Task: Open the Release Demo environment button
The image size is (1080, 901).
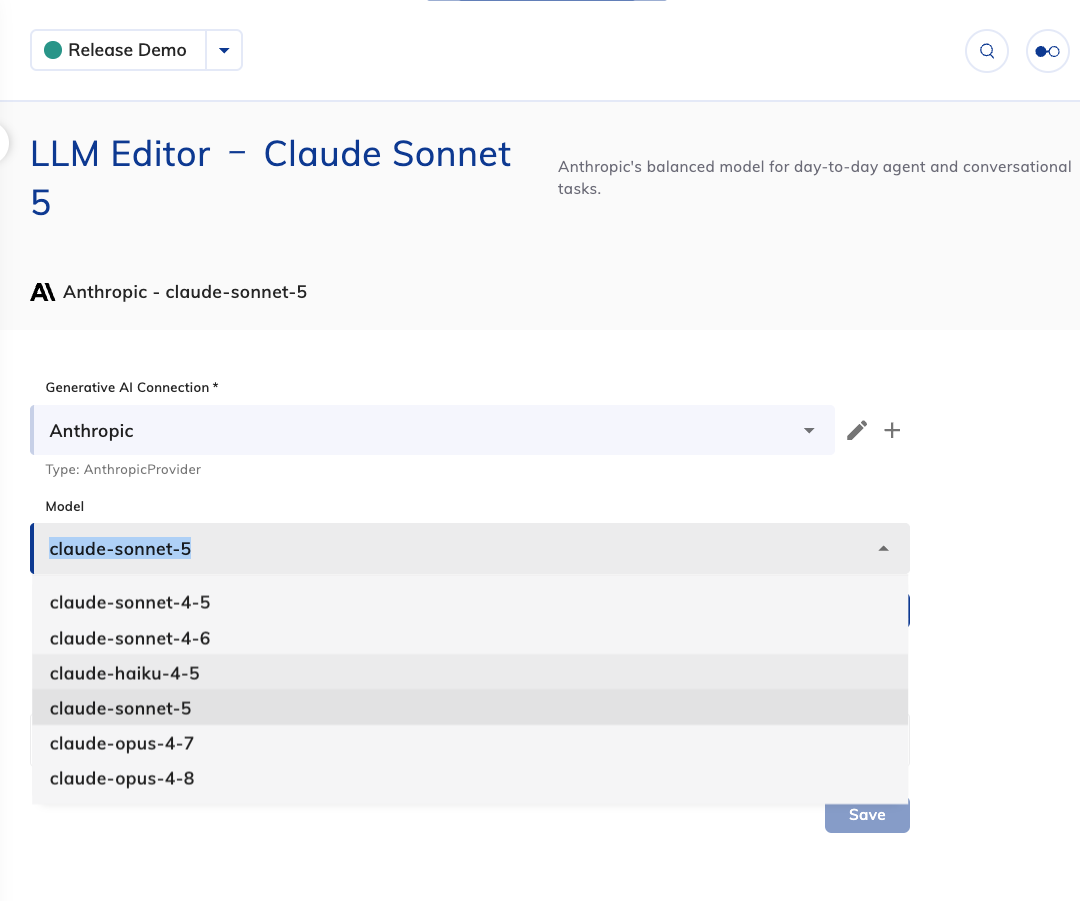Action: pyautogui.click(x=118, y=50)
